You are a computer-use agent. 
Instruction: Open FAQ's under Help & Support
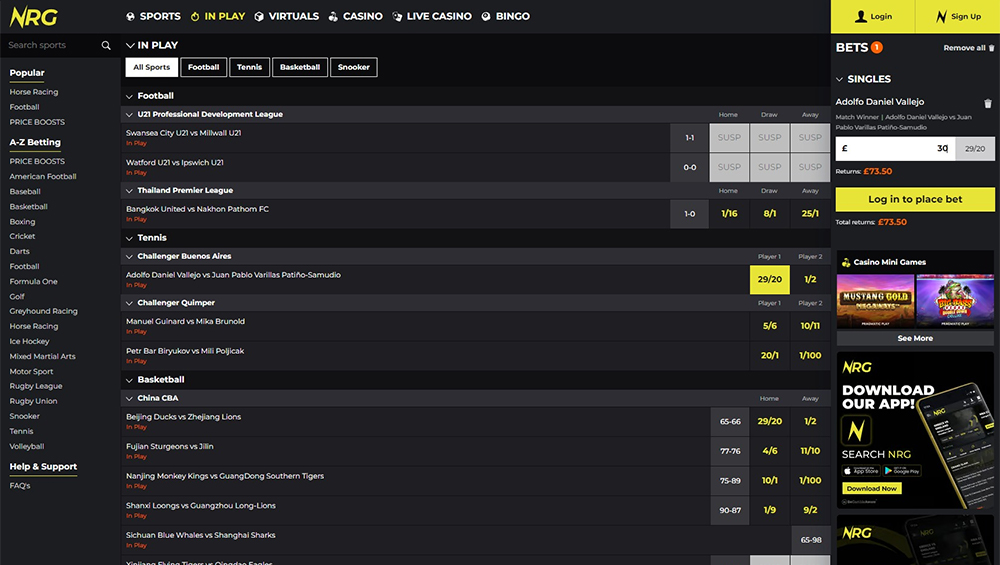(x=20, y=486)
